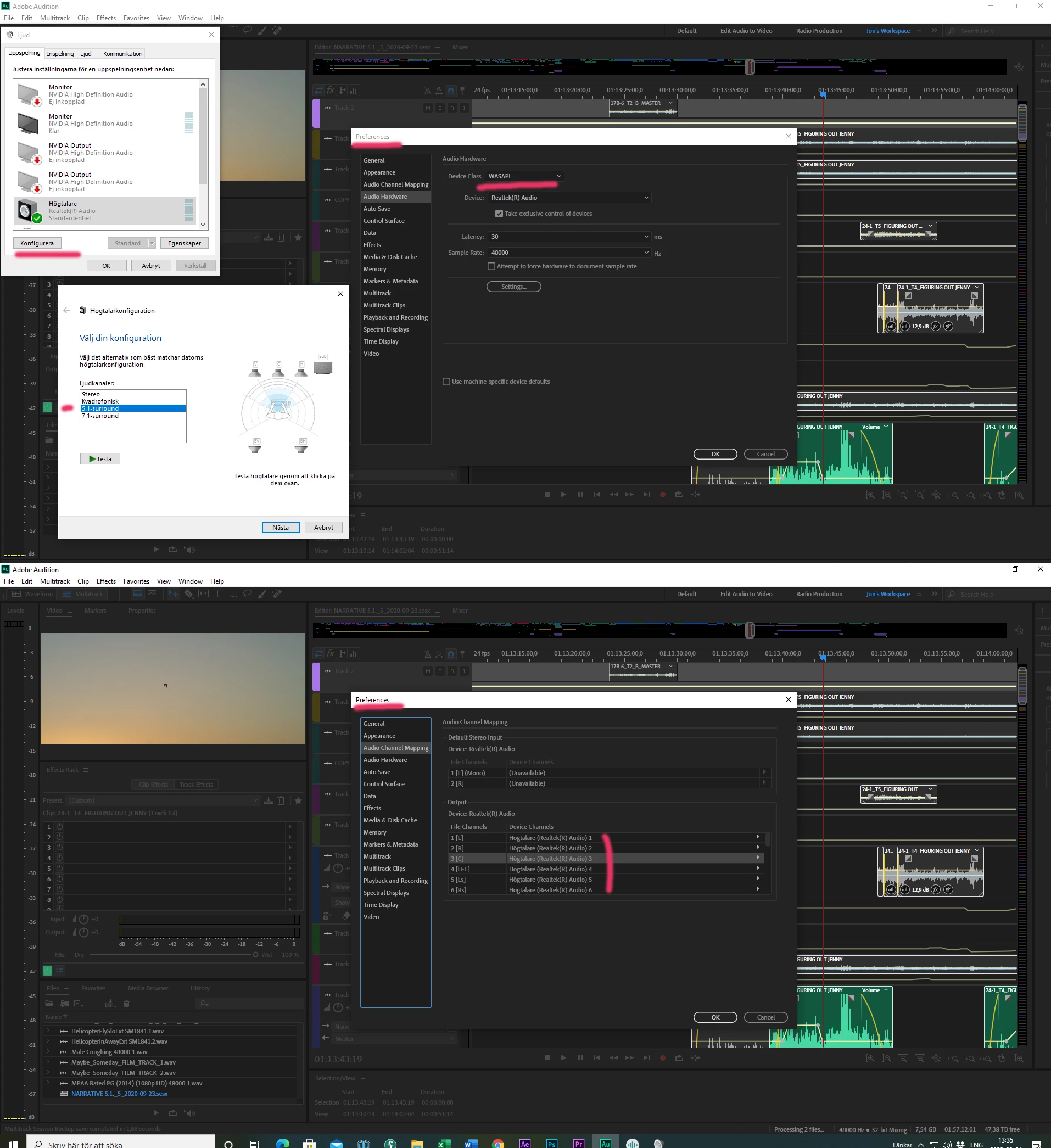The width and height of the screenshot is (1051, 1148).
Task: Select the Razor tool
Action: [188, 593]
